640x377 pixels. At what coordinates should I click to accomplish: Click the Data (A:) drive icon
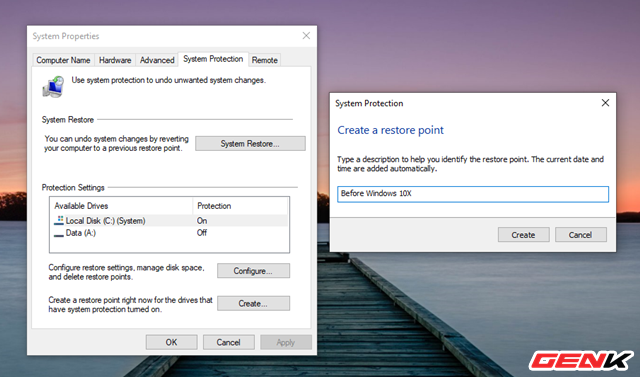tap(59, 234)
